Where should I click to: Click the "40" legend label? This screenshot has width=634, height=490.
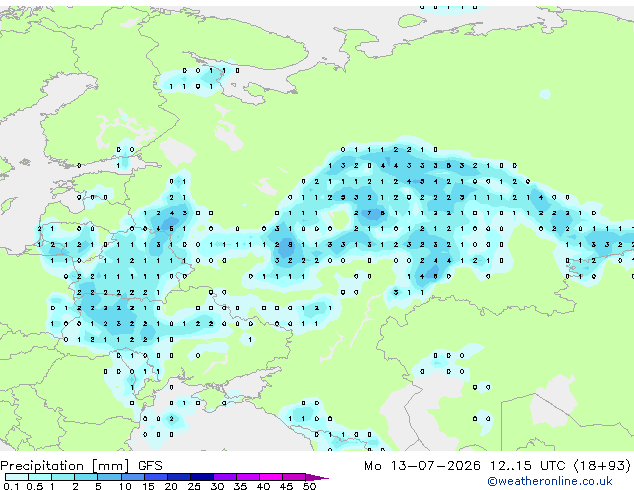(263, 486)
